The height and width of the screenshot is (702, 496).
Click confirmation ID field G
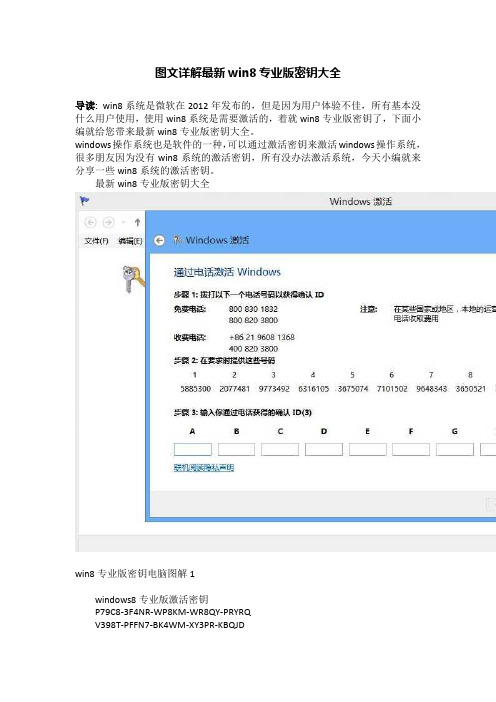(455, 449)
